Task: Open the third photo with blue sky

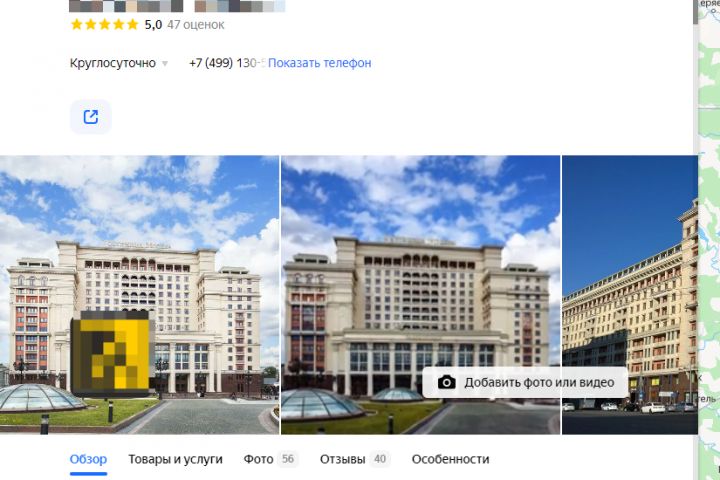Action: [x=630, y=294]
